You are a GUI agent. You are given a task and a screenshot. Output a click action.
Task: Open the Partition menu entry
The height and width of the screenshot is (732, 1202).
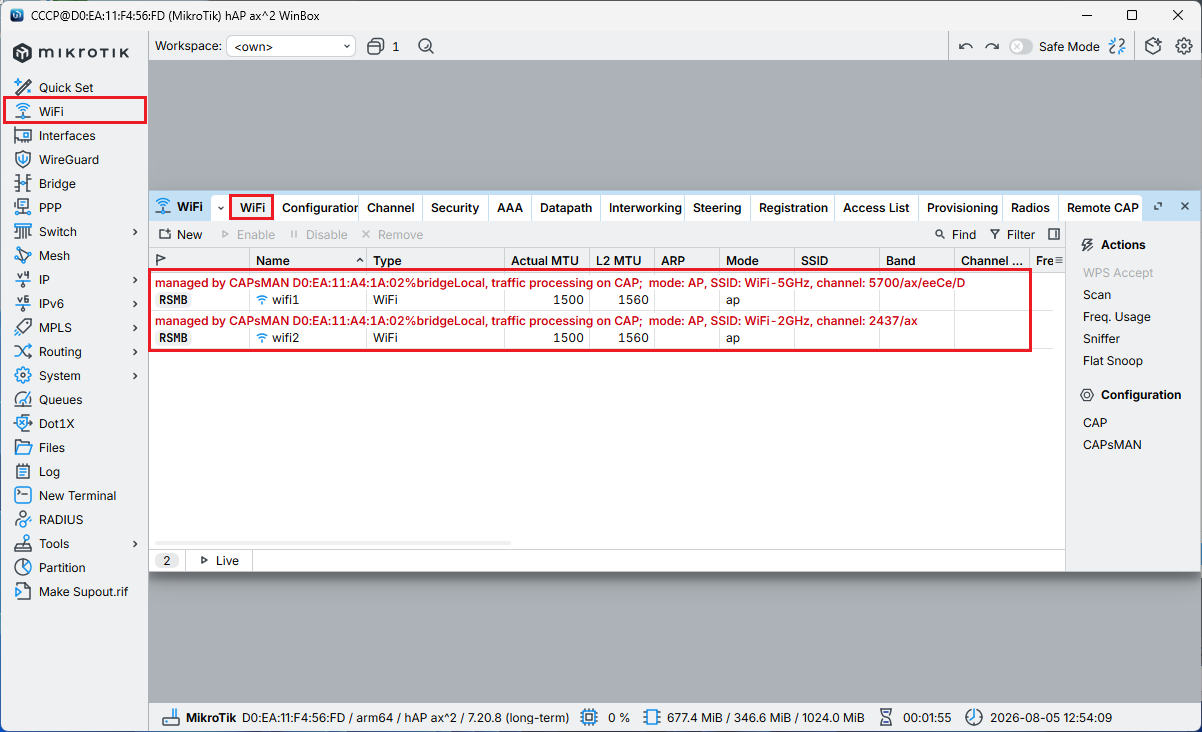point(62,567)
